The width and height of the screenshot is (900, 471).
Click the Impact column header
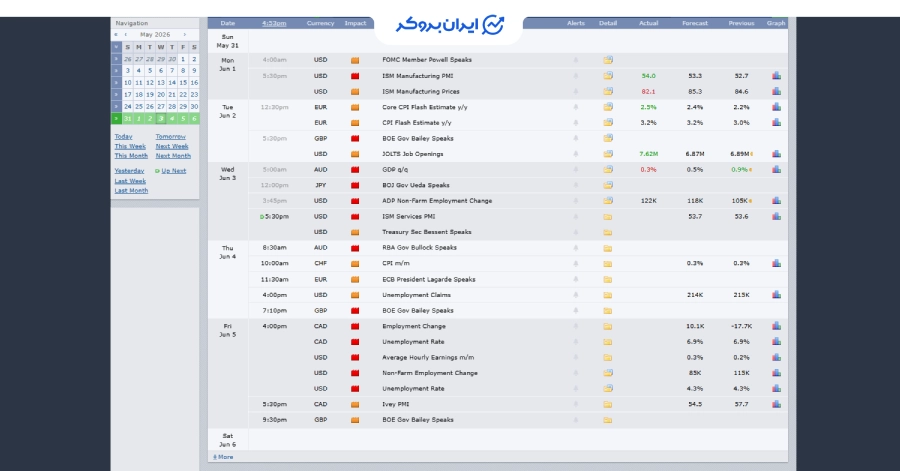355,24
